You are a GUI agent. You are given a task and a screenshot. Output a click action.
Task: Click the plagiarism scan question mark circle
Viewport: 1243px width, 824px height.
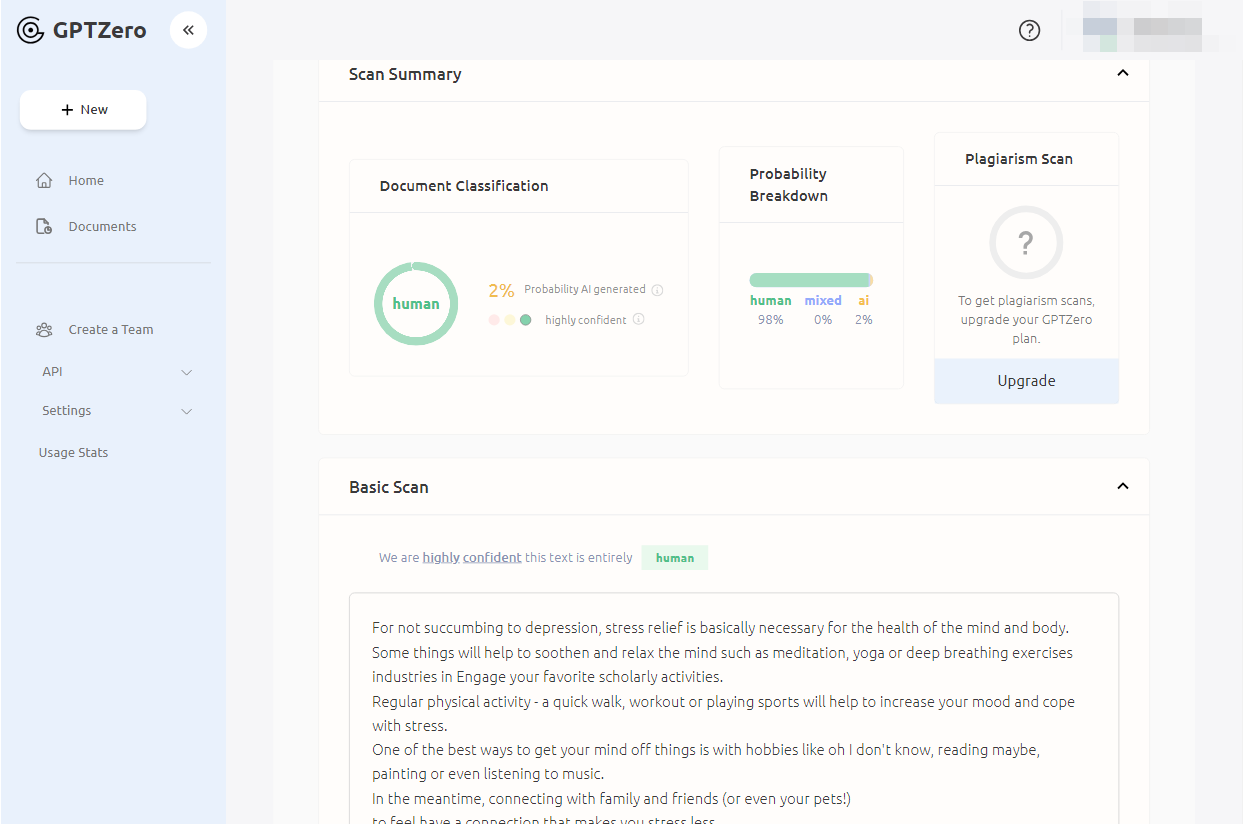(1025, 242)
